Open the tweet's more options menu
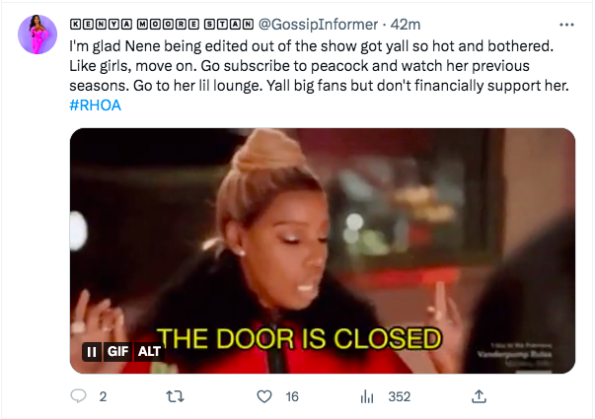595x419 pixels. point(567,25)
